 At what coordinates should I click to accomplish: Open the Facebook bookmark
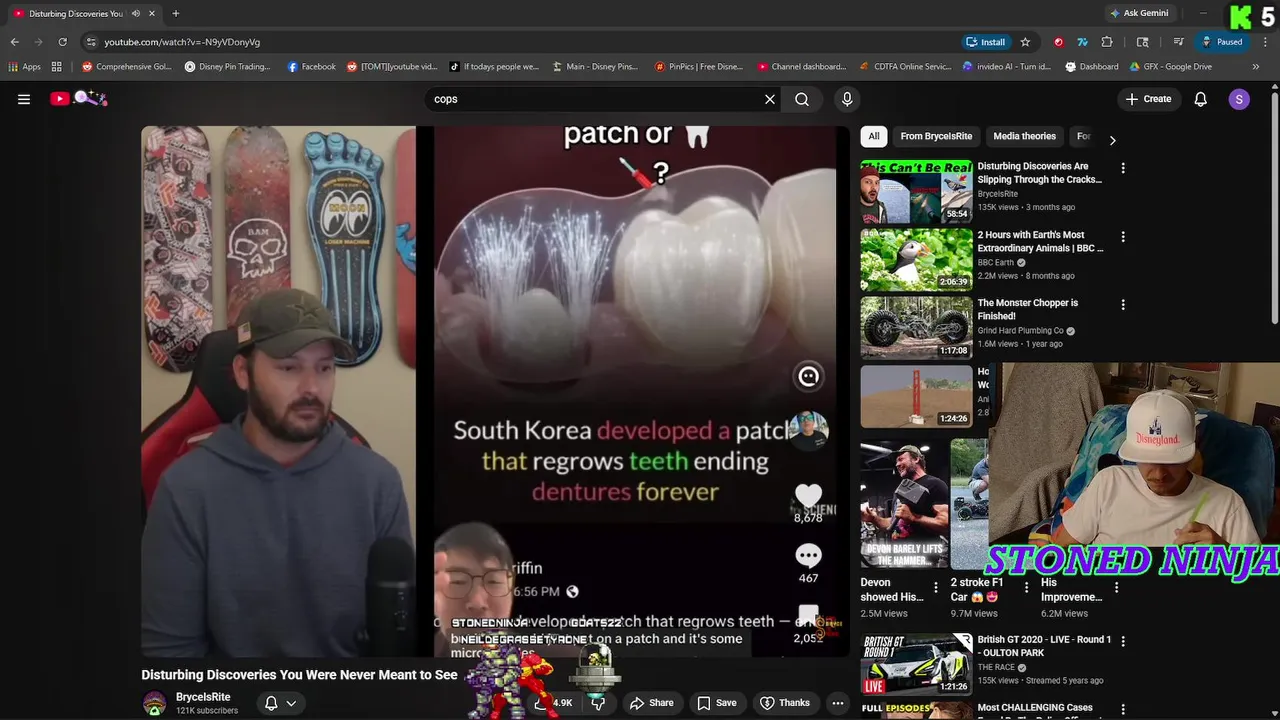[x=311, y=67]
